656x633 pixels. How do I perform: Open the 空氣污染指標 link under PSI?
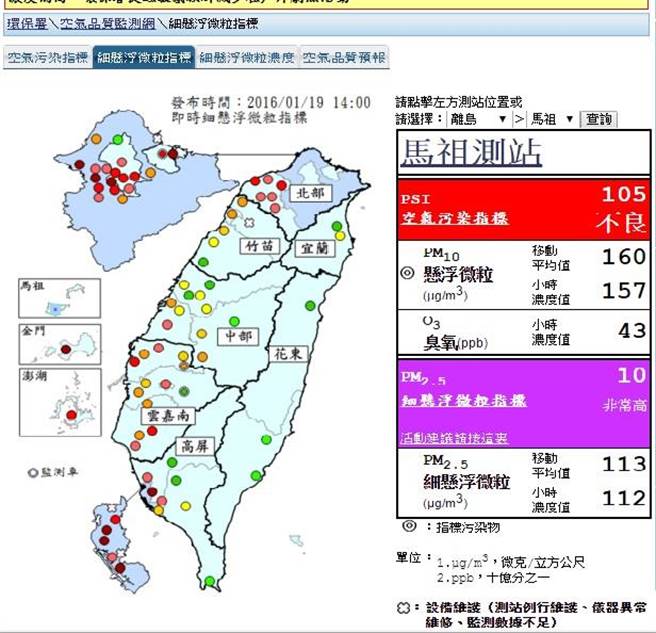tap(454, 218)
